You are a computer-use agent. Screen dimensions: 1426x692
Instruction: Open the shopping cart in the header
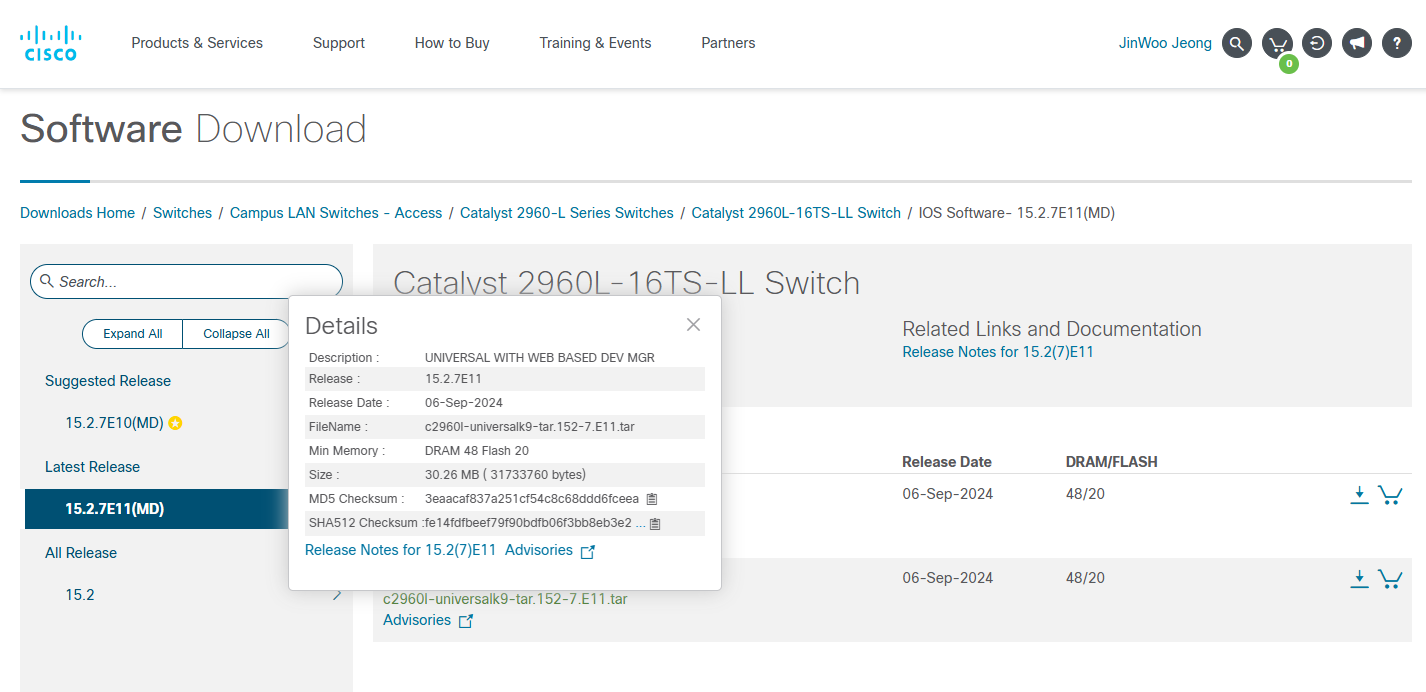pyautogui.click(x=1277, y=43)
